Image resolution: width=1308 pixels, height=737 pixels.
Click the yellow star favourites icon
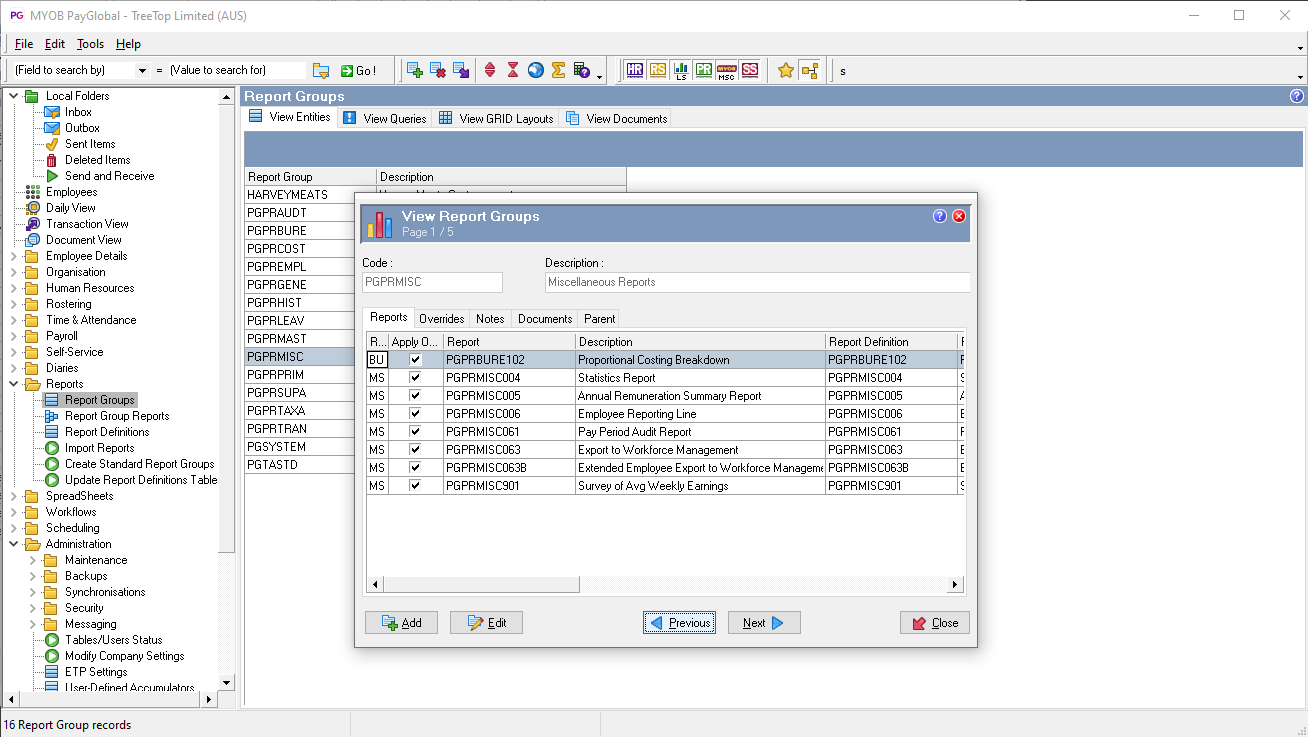(786, 70)
